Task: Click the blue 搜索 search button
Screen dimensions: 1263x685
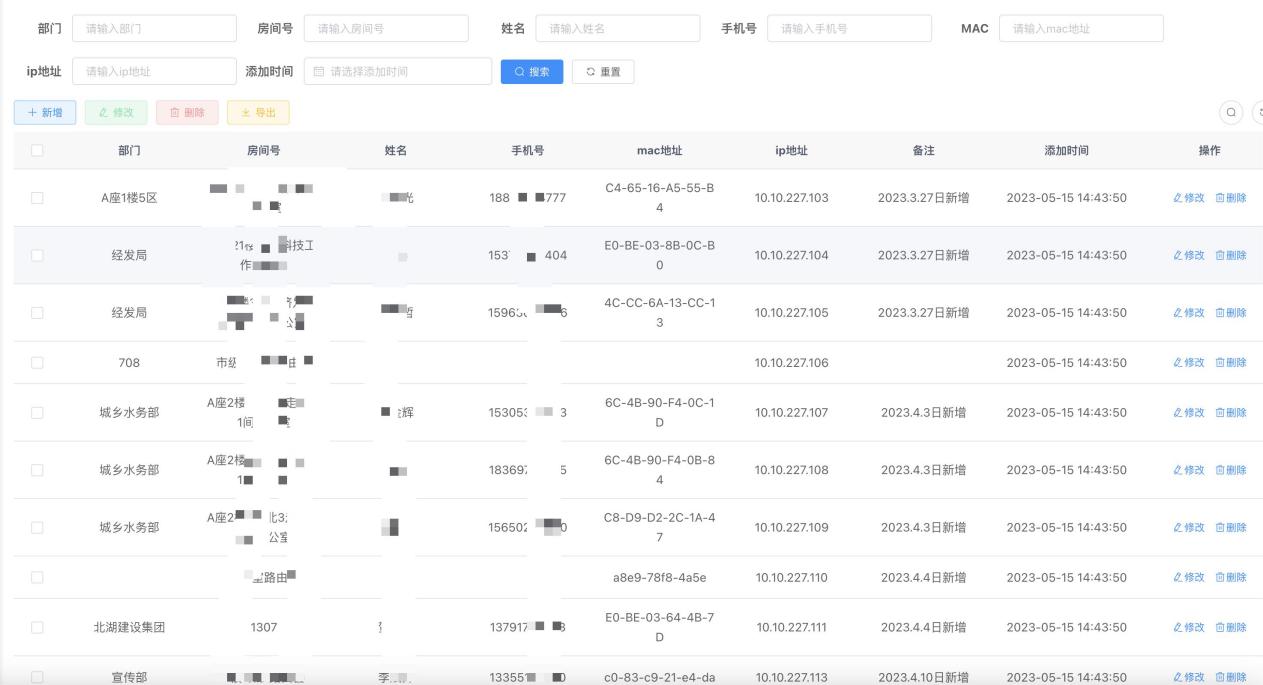Action: pos(531,72)
